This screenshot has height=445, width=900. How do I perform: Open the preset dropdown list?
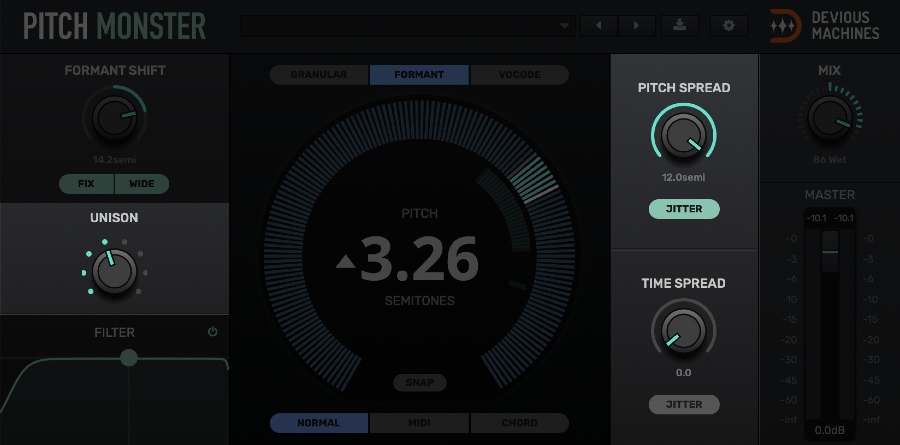click(x=565, y=25)
